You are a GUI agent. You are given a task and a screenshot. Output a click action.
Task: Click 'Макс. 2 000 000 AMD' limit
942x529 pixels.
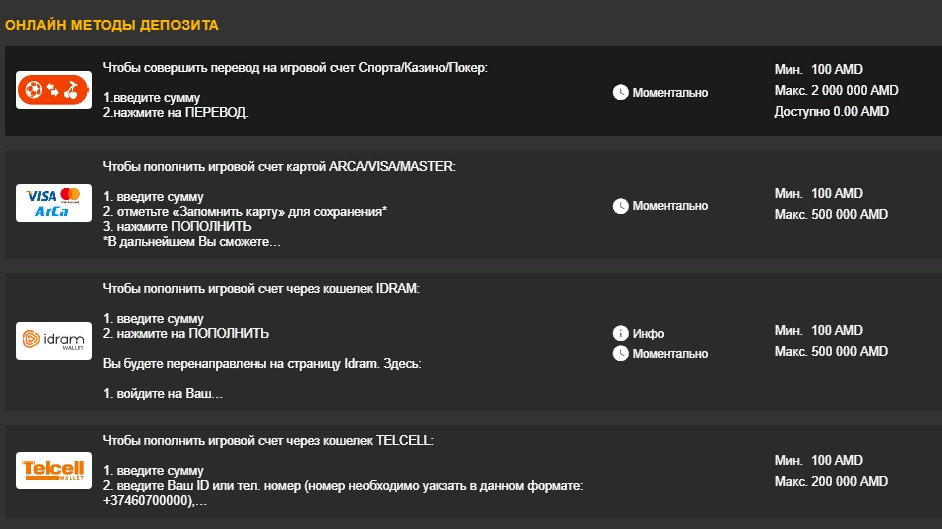(836, 91)
